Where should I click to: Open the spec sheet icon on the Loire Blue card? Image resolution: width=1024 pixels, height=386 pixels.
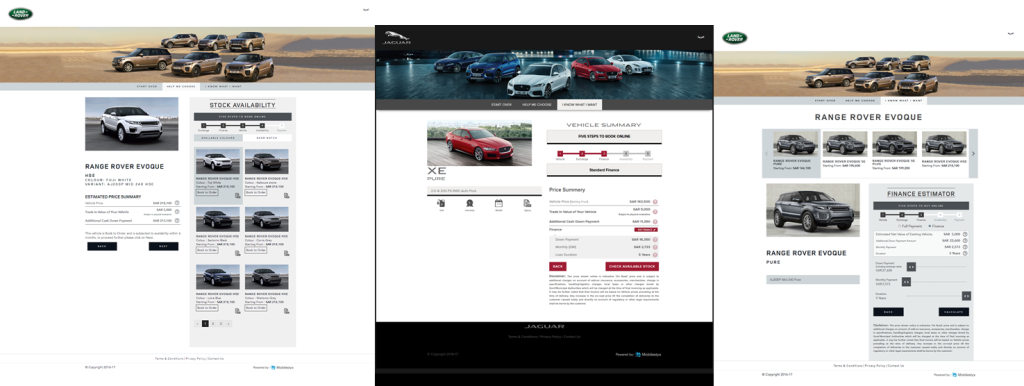tap(238, 310)
